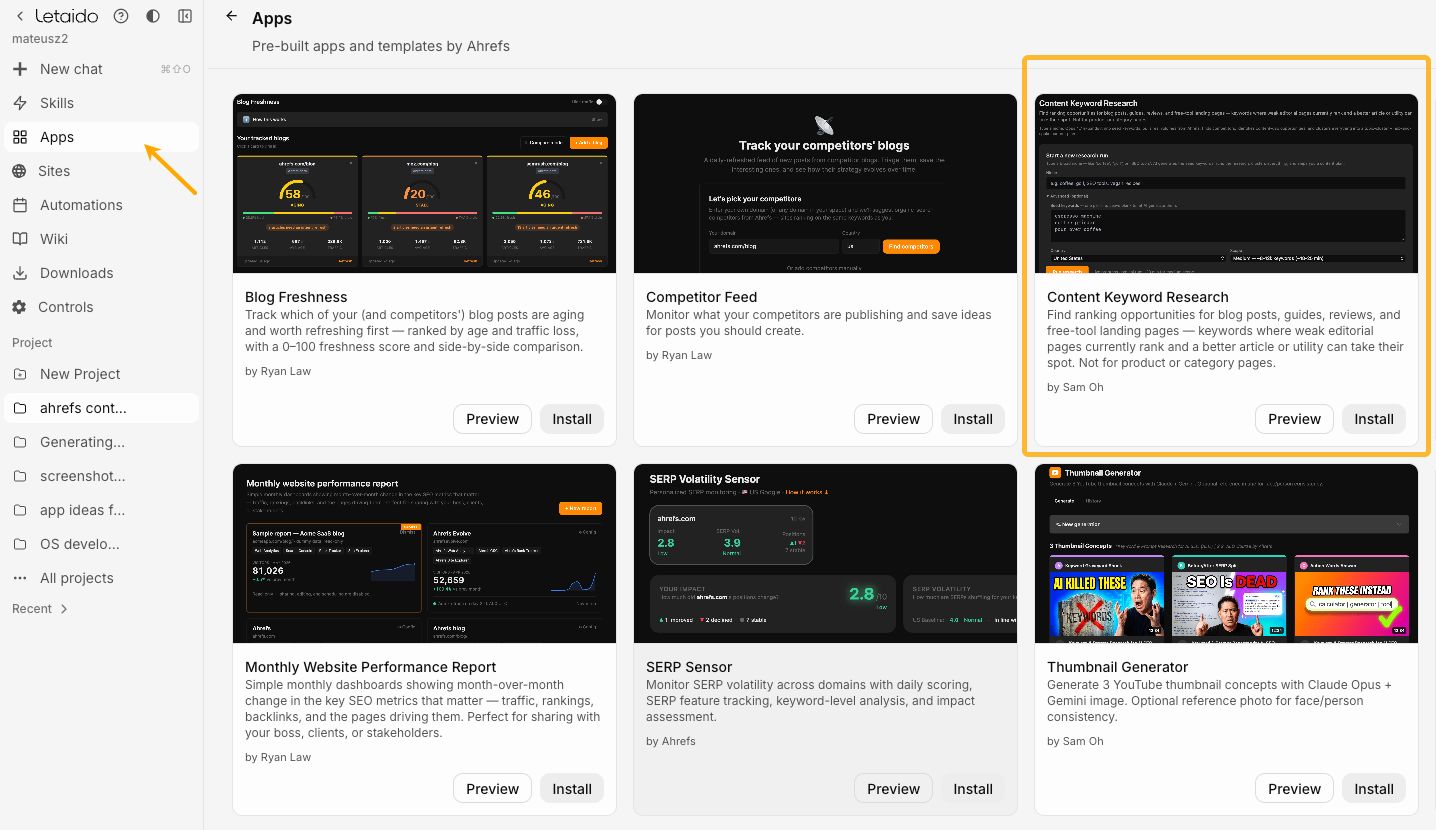Install the Content Keyword Research app
Image resolution: width=1436 pixels, height=830 pixels.
tap(1374, 419)
